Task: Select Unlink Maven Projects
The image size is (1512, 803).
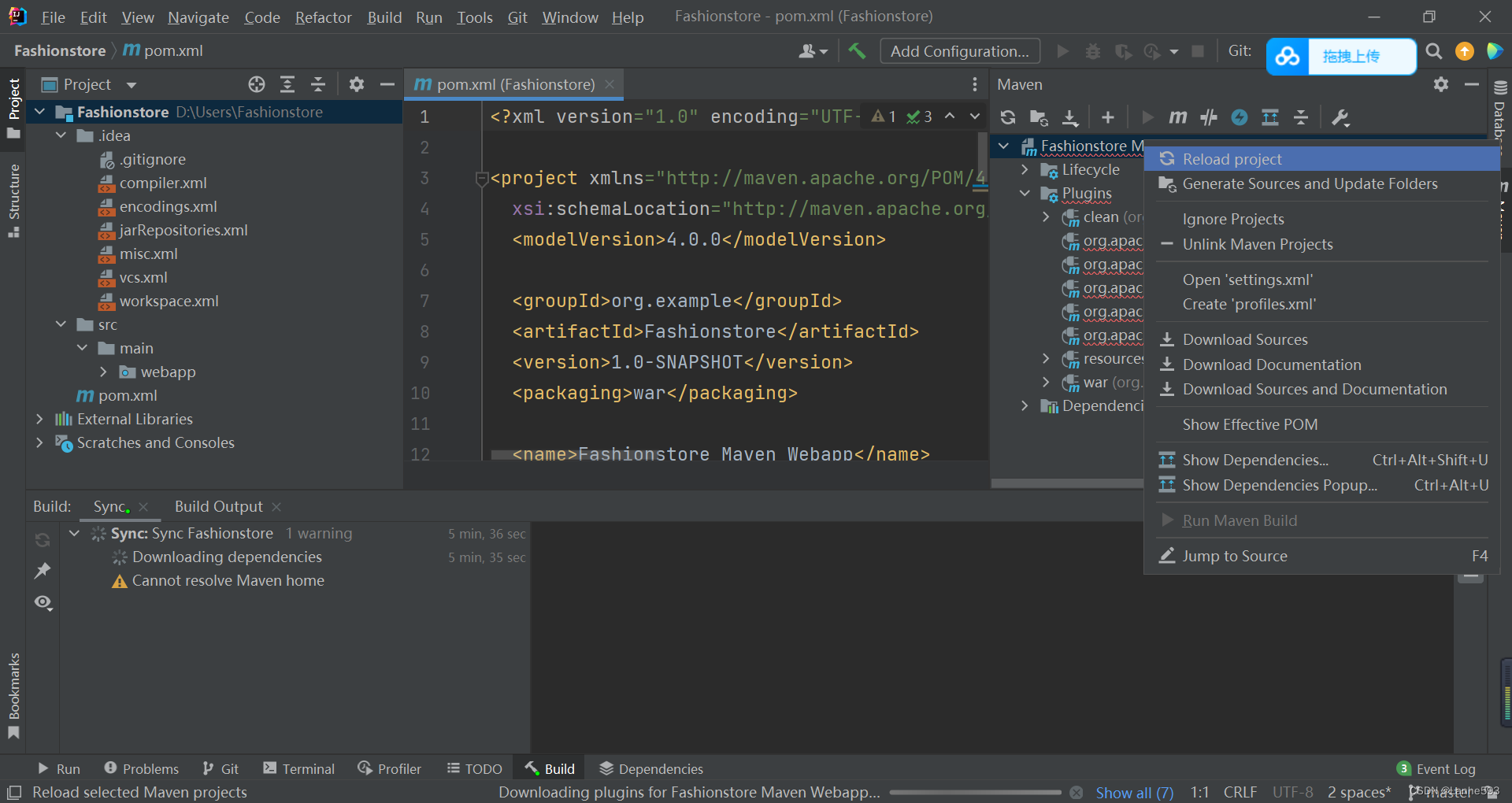Action: click(x=1321, y=244)
